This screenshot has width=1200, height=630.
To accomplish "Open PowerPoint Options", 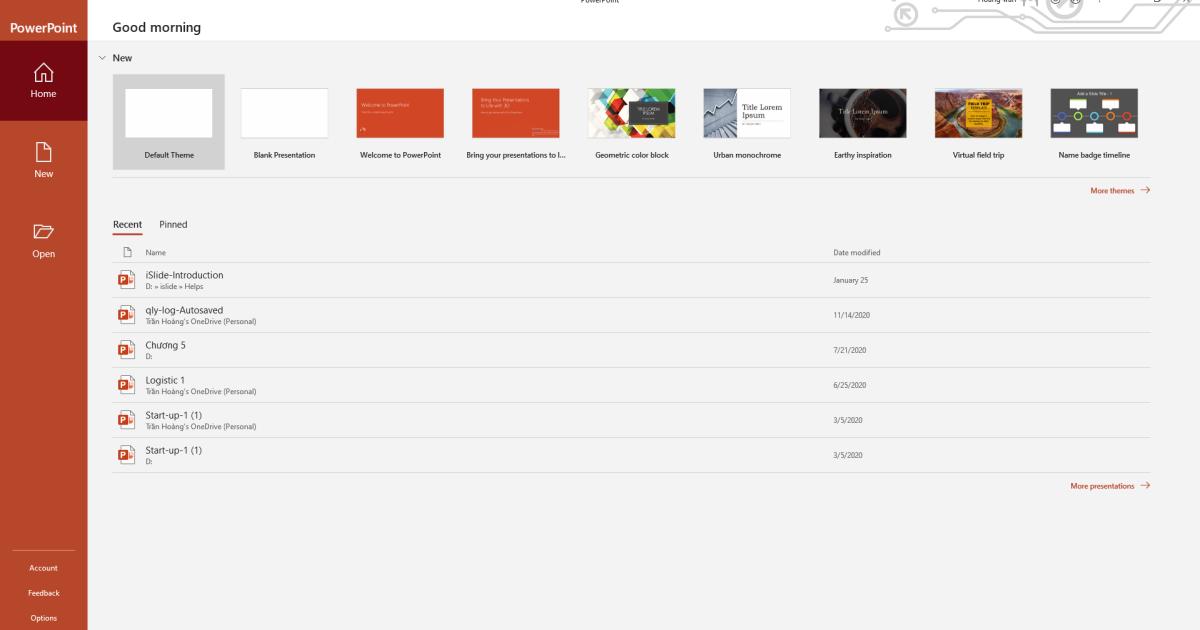I will pyautogui.click(x=43, y=618).
